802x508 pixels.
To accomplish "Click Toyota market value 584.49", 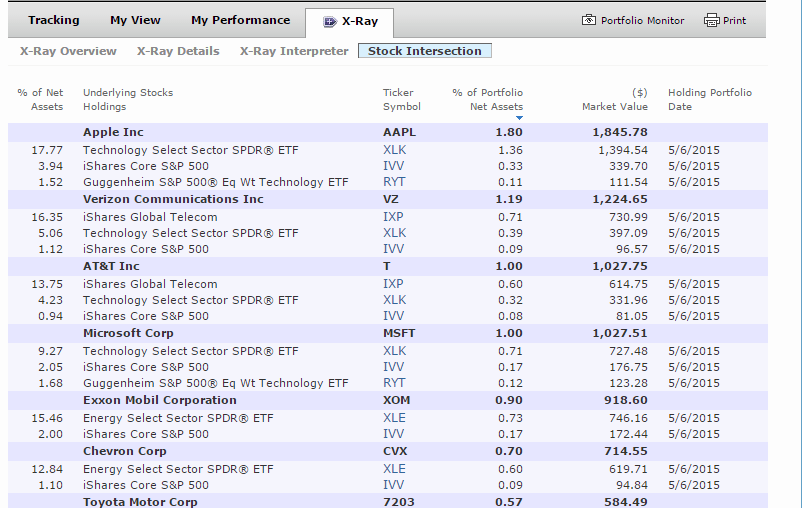I will tap(626, 502).
